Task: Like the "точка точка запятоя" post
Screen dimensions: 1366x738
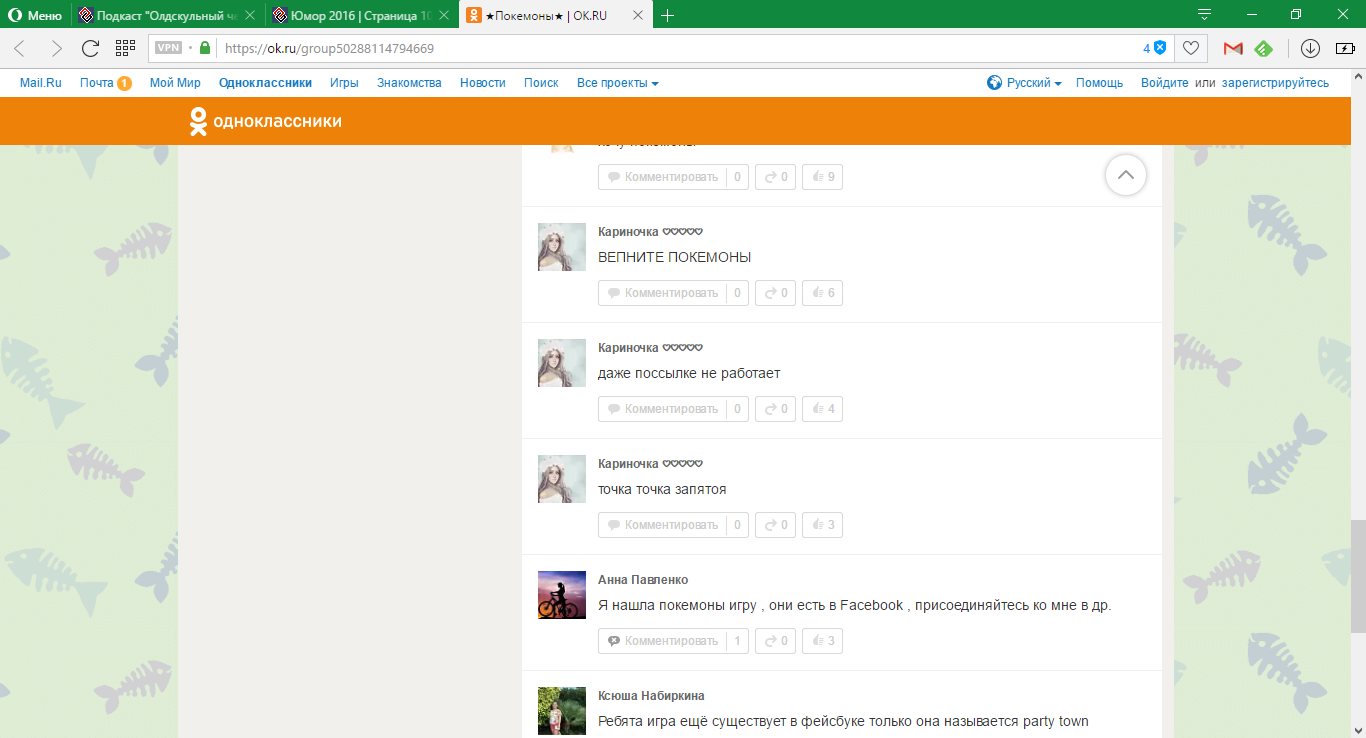Action: click(x=822, y=525)
